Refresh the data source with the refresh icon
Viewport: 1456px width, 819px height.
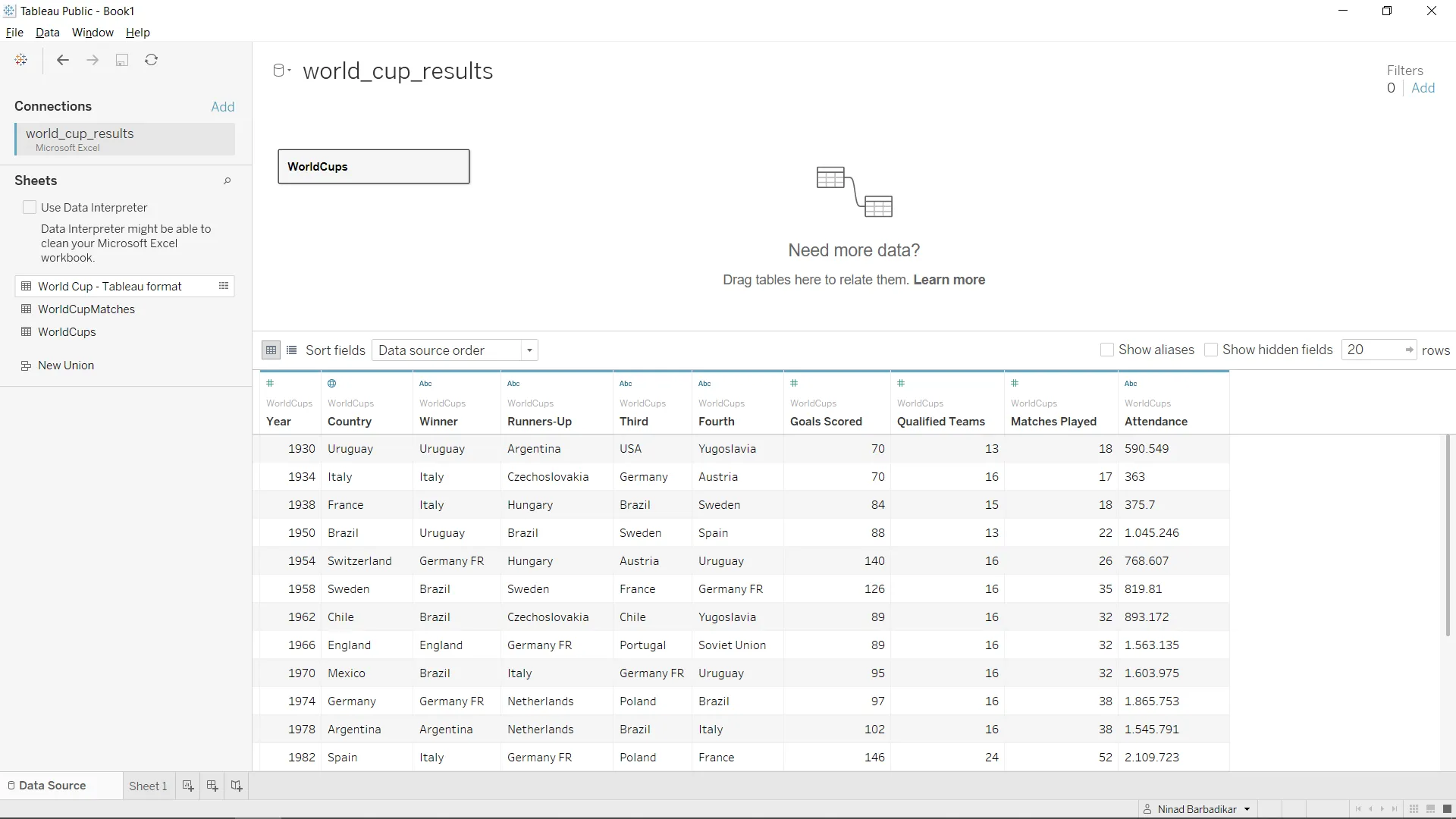point(152,60)
